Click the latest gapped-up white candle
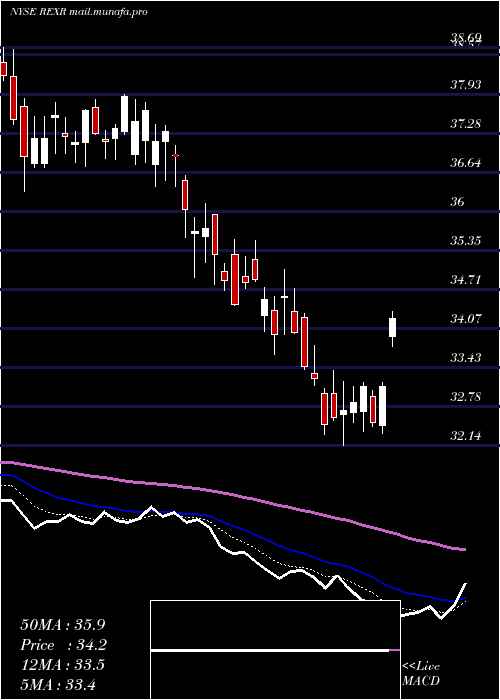The height and width of the screenshot is (700, 500). click(392, 327)
